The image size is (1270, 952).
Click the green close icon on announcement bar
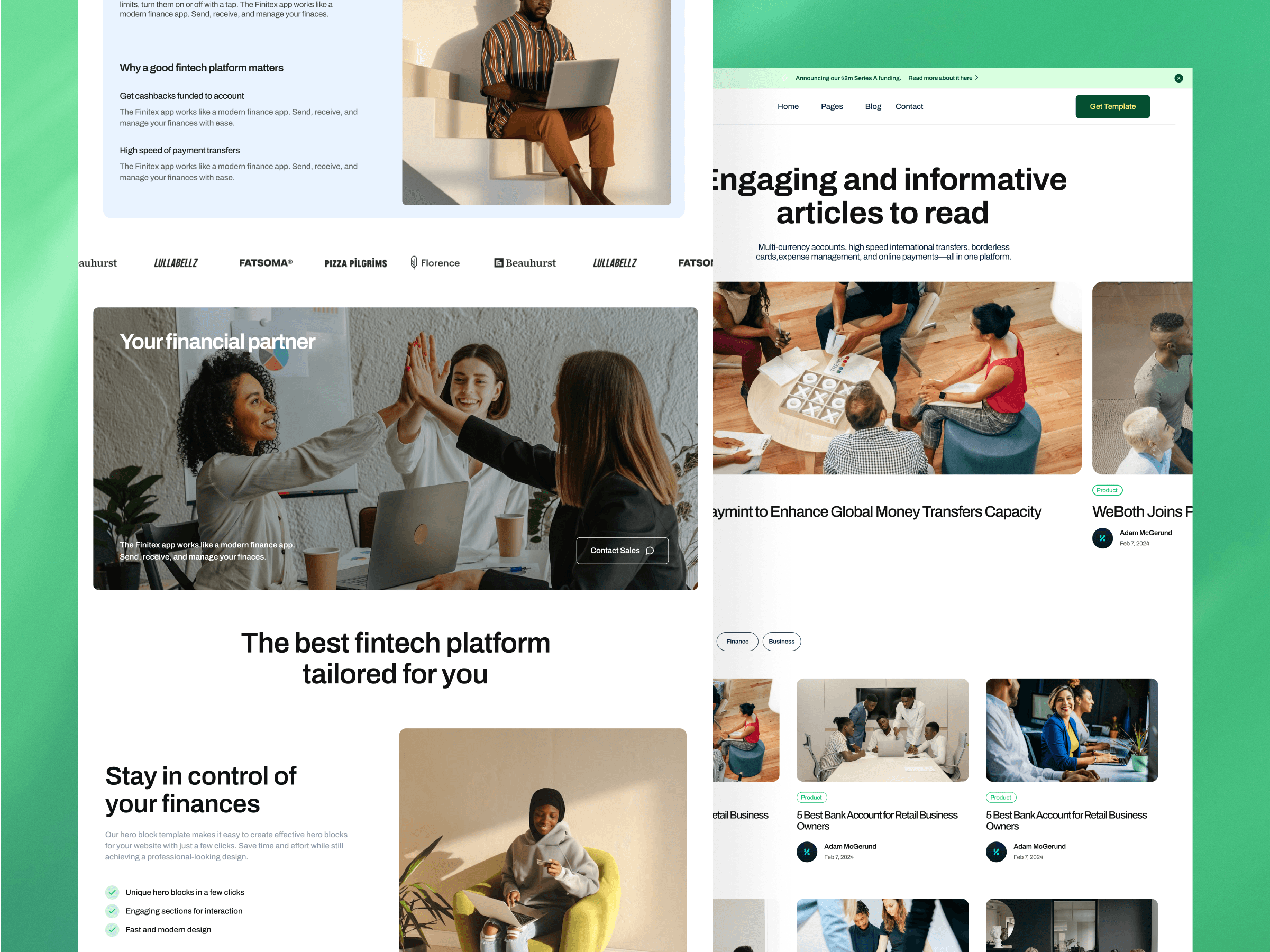click(1179, 77)
